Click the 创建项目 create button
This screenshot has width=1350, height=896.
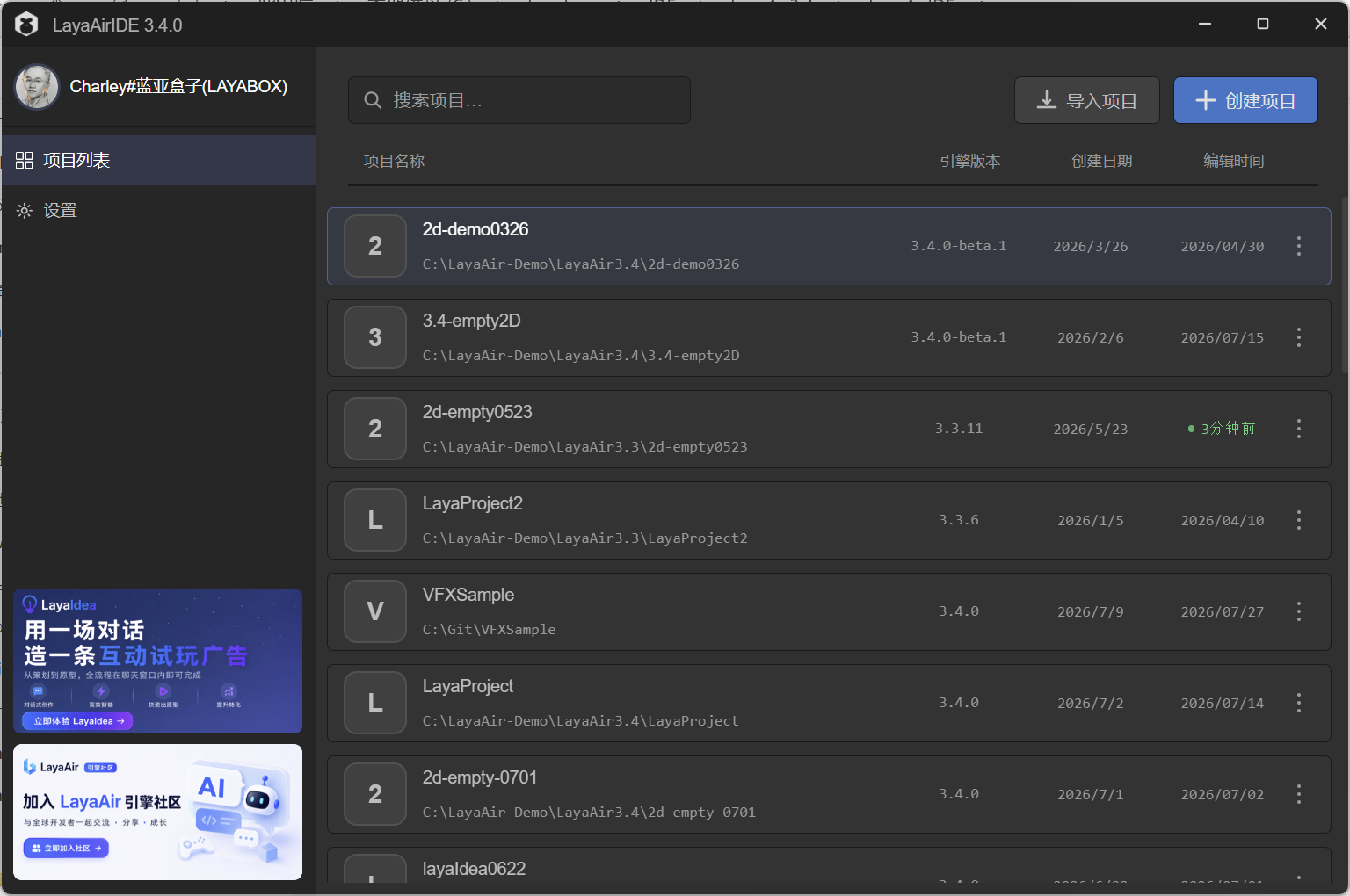pyautogui.click(x=1245, y=100)
